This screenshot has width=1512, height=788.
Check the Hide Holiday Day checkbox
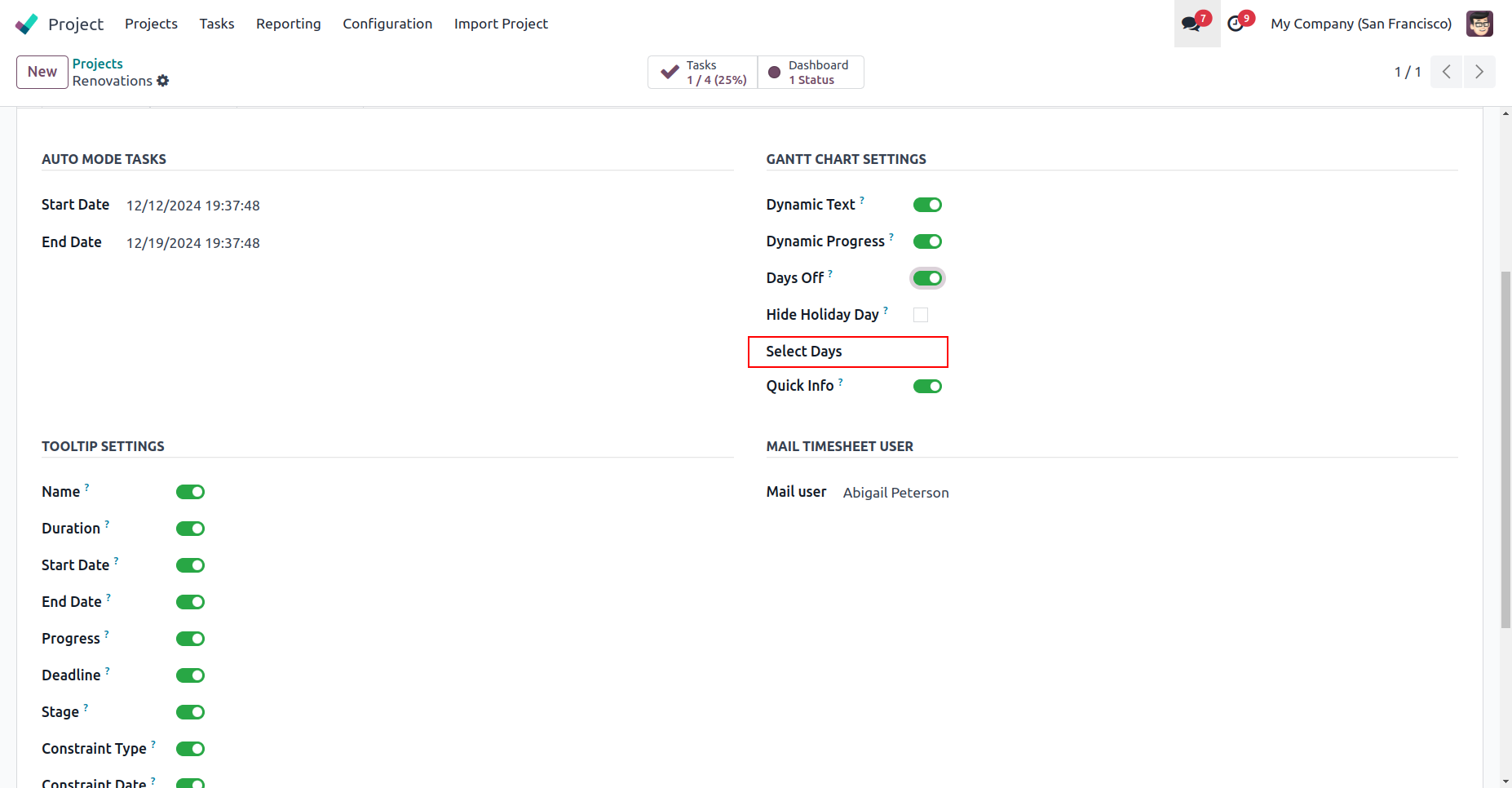(x=921, y=315)
